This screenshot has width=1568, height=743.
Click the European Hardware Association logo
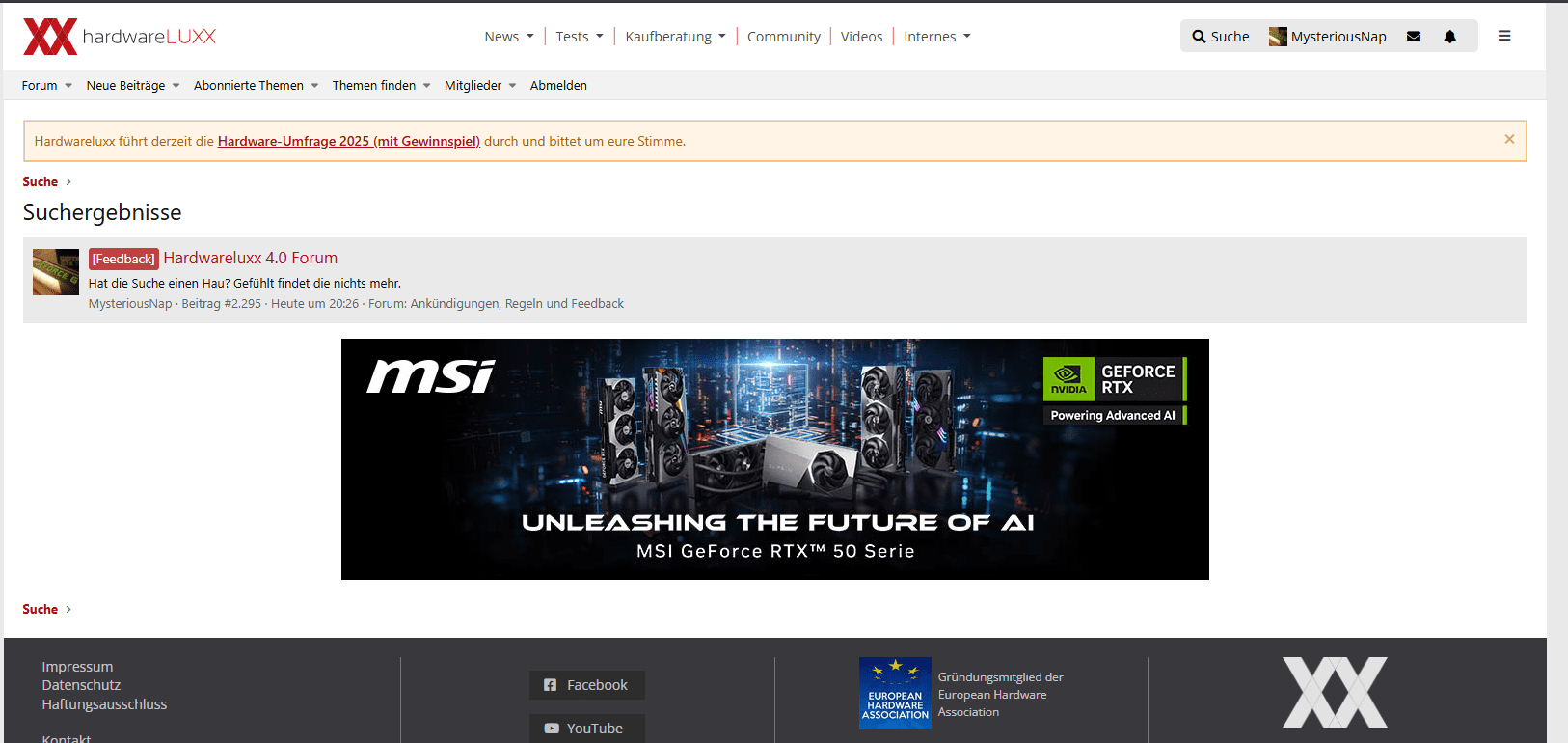[895, 693]
